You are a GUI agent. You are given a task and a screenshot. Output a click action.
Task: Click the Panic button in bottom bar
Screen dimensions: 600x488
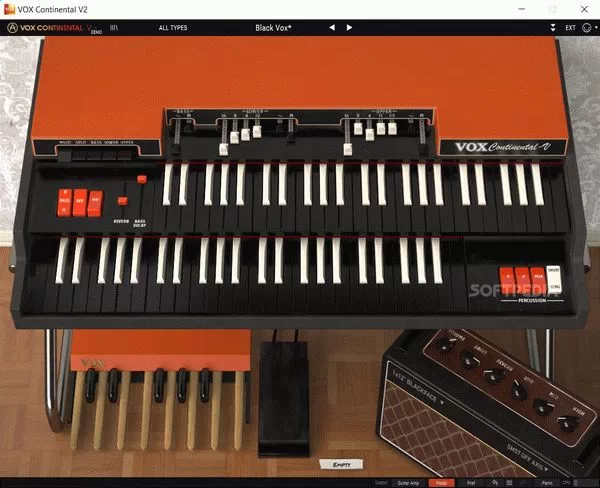click(546, 483)
